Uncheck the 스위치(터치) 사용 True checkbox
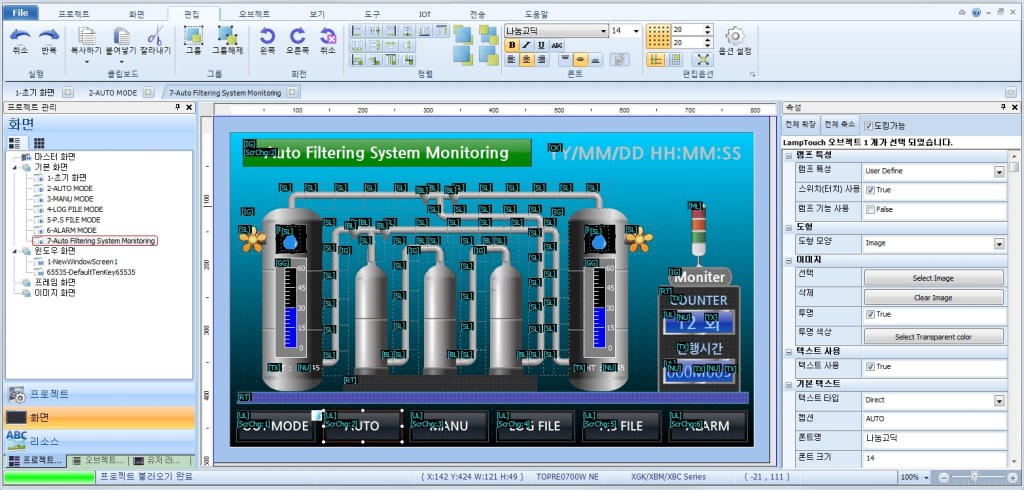1024x490 pixels. [x=870, y=190]
